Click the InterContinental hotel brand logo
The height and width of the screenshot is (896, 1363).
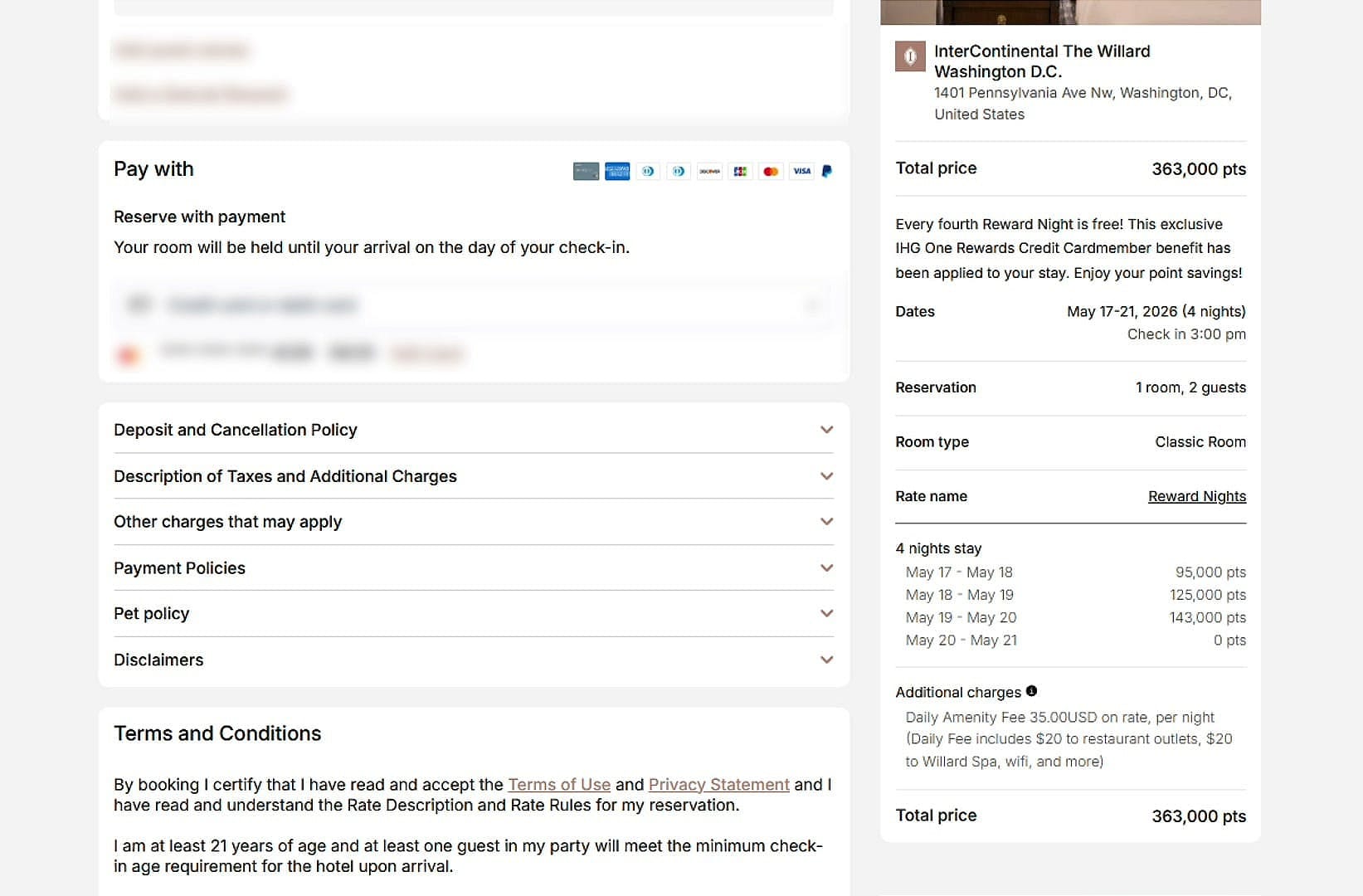click(909, 56)
